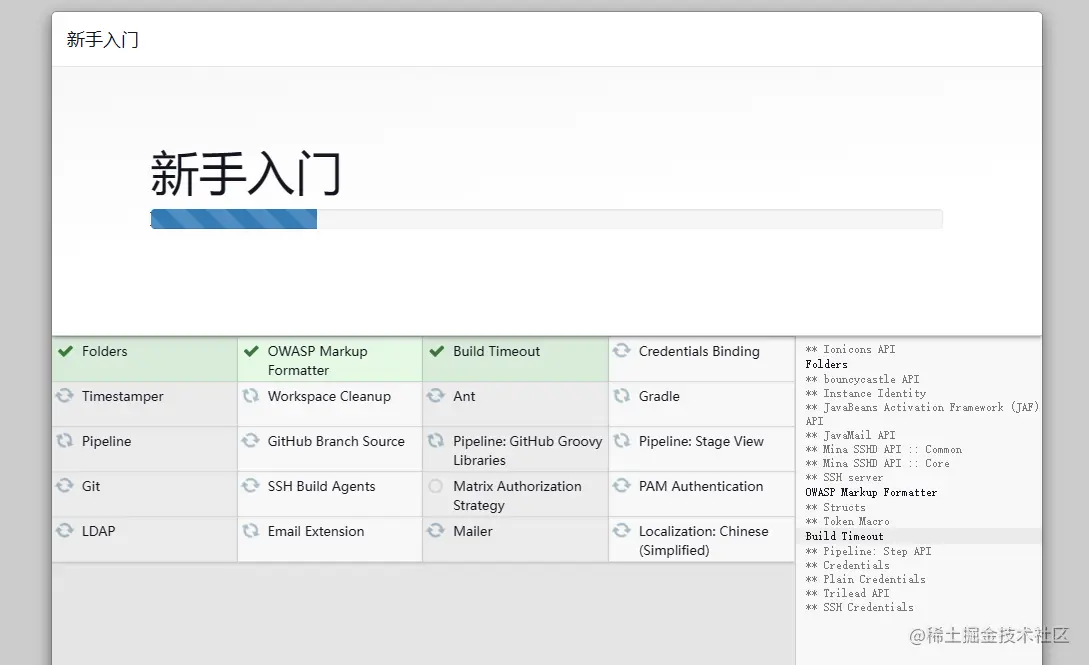Click the bold 'OWASP Markup Formatter' log entry
The width and height of the screenshot is (1089, 665).
pyautogui.click(x=872, y=492)
